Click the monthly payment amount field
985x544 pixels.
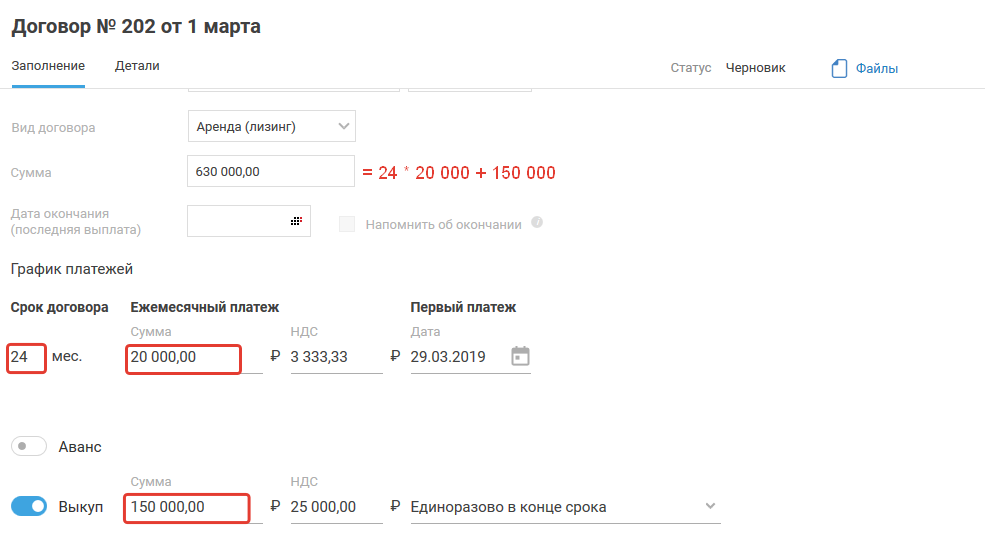184,357
